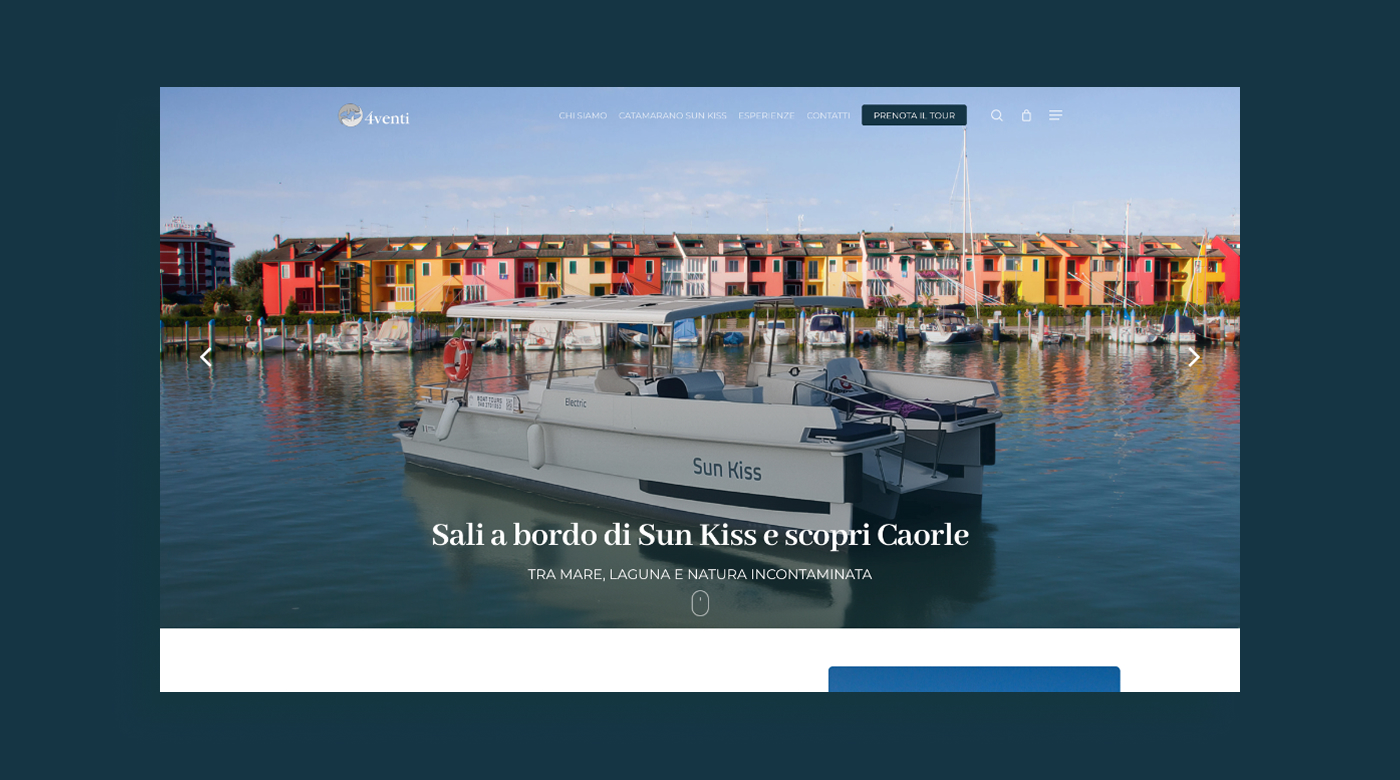The image size is (1400, 780).
Task: Click the scroll-down mouse indicator
Action: tap(700, 603)
